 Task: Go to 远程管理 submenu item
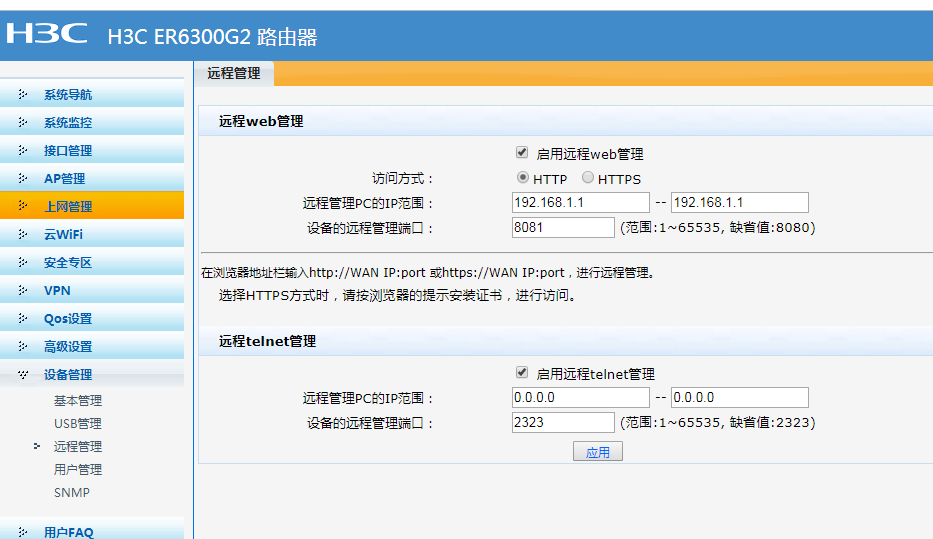[x=78, y=446]
